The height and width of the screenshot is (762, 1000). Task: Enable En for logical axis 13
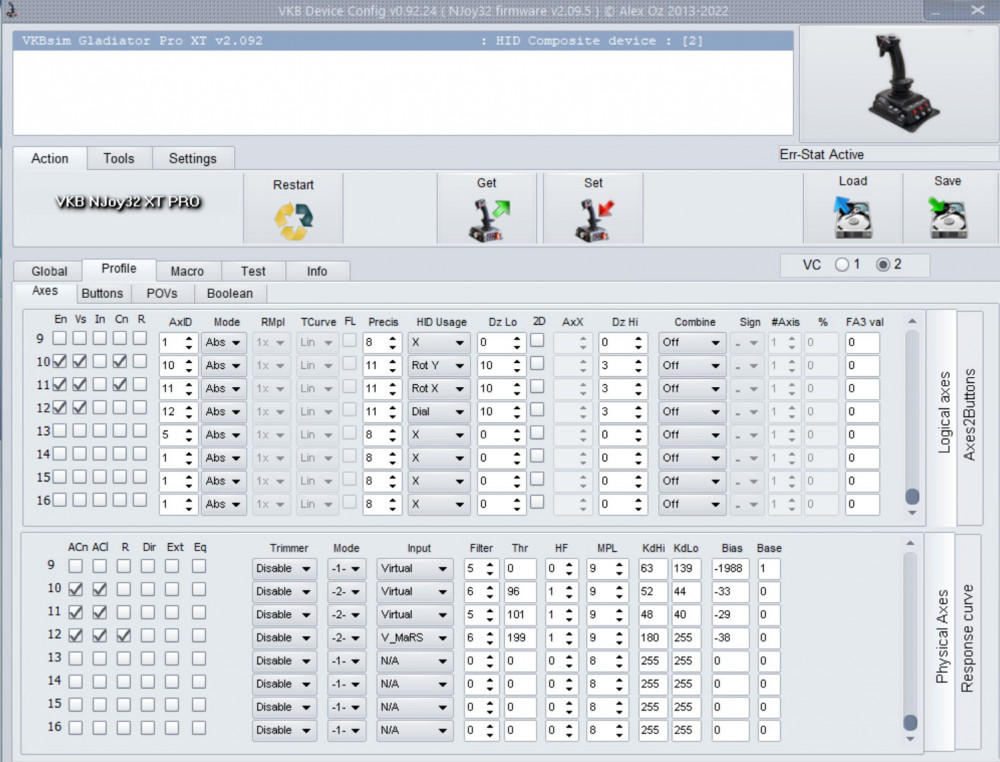click(x=59, y=430)
